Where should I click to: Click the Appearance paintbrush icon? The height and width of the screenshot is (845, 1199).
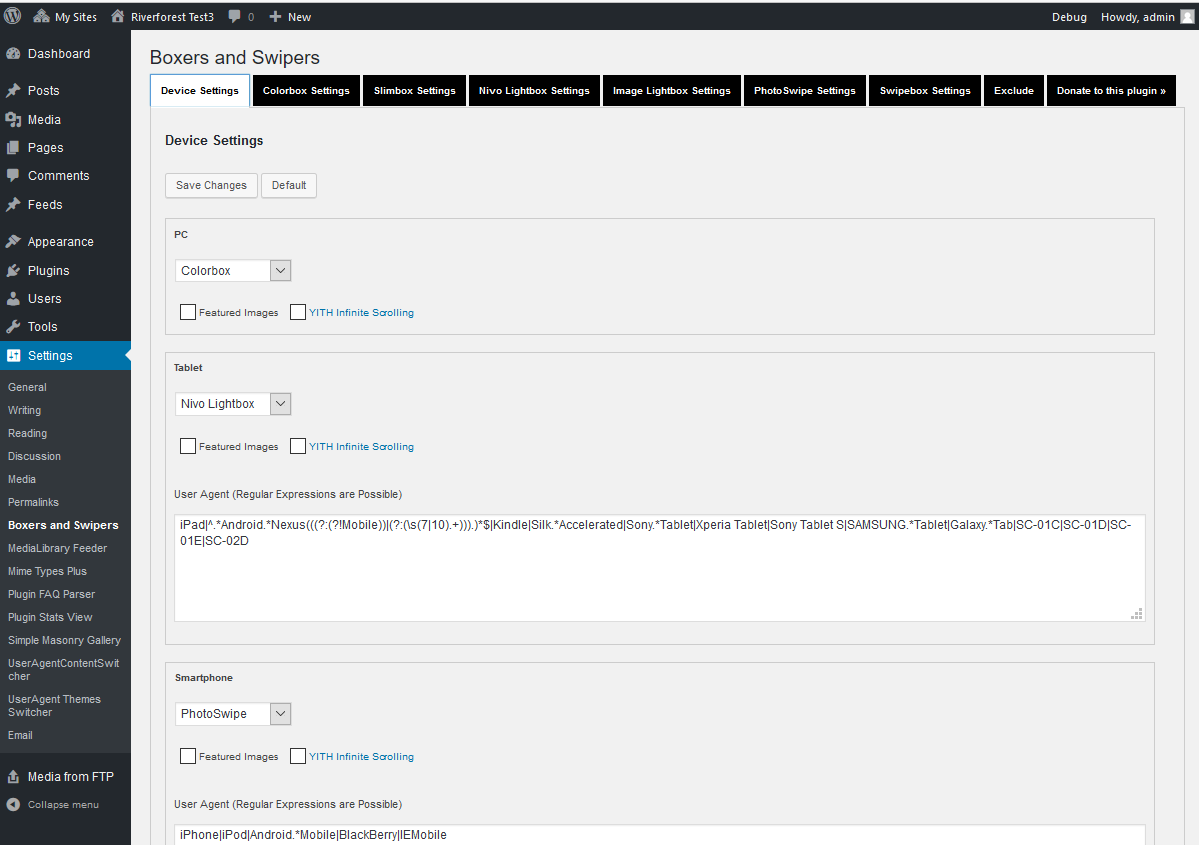(13, 242)
